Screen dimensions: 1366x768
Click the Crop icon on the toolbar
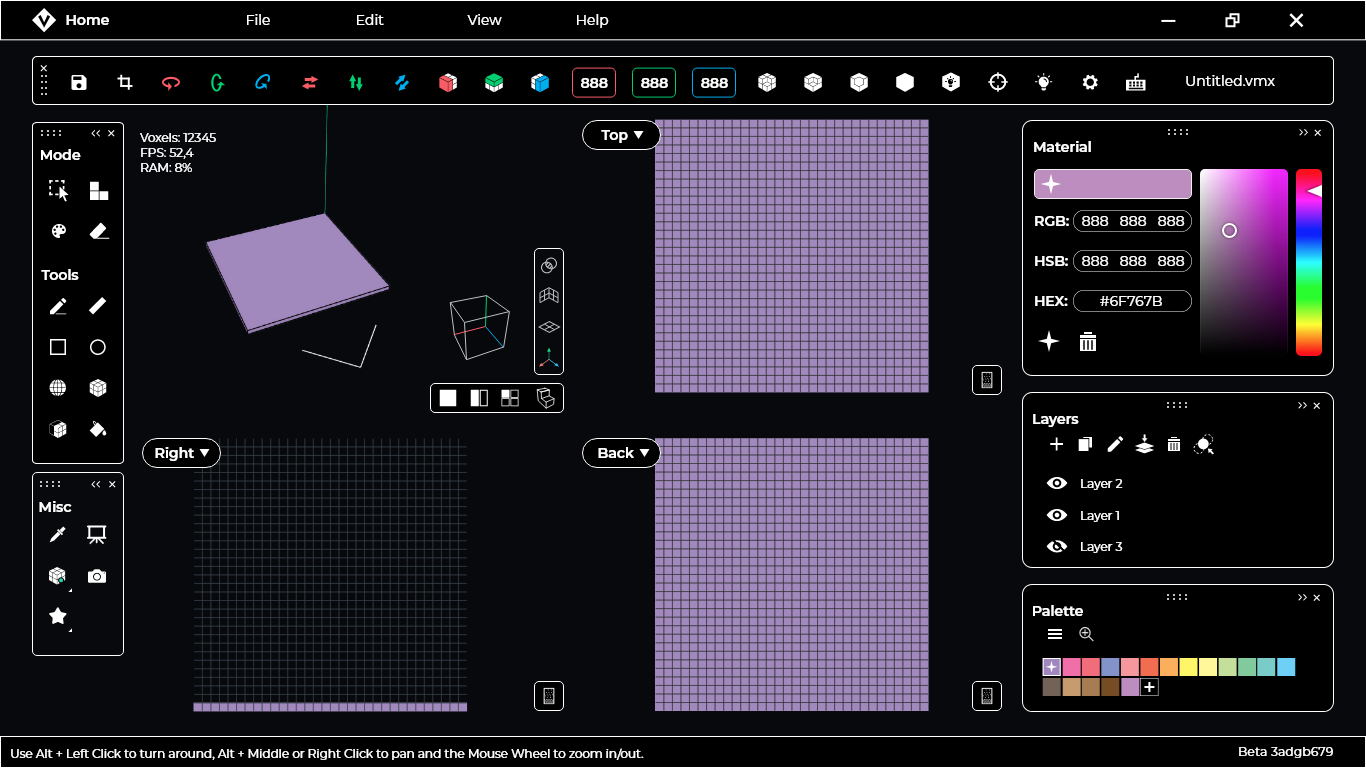click(x=124, y=82)
